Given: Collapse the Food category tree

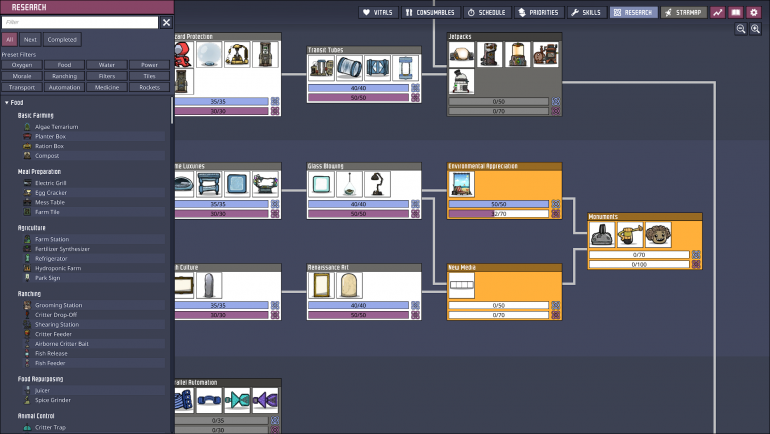Looking at the screenshot, I should point(7,103).
